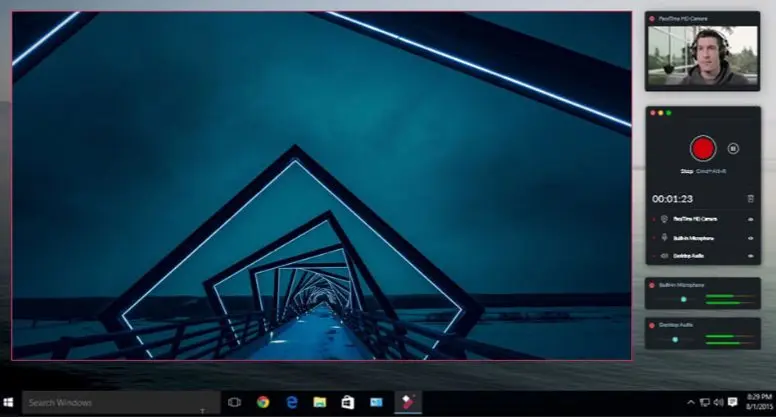
Task: Delete the recording with the trash icon
Action: pos(750,199)
